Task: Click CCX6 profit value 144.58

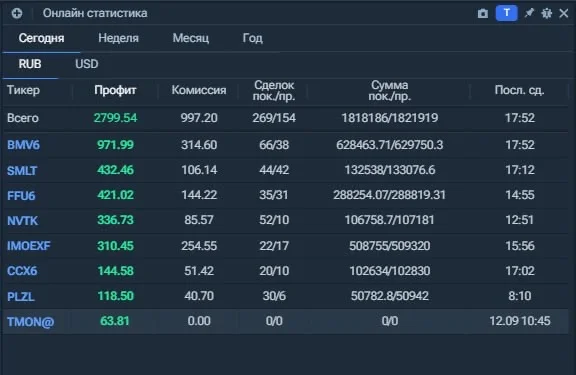Action: 115,271
